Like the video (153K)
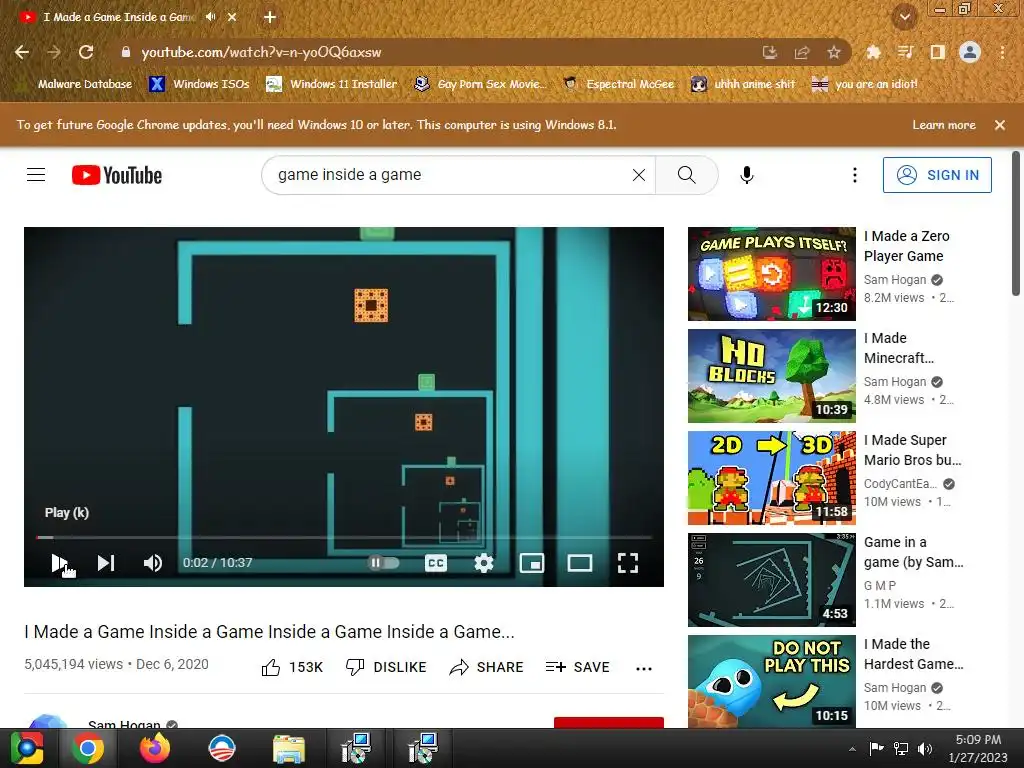Viewport: 1024px width, 768px height. coord(293,667)
